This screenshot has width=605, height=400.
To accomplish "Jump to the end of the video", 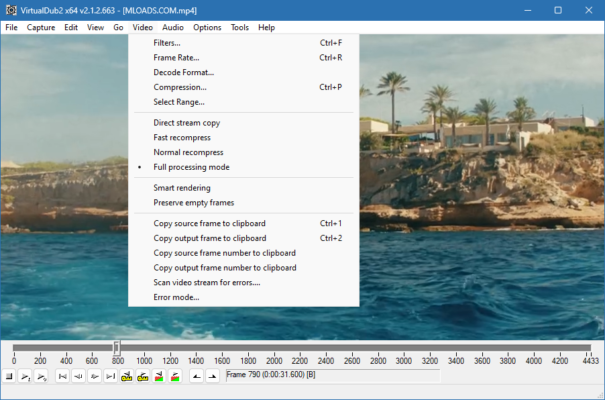I will pos(111,376).
